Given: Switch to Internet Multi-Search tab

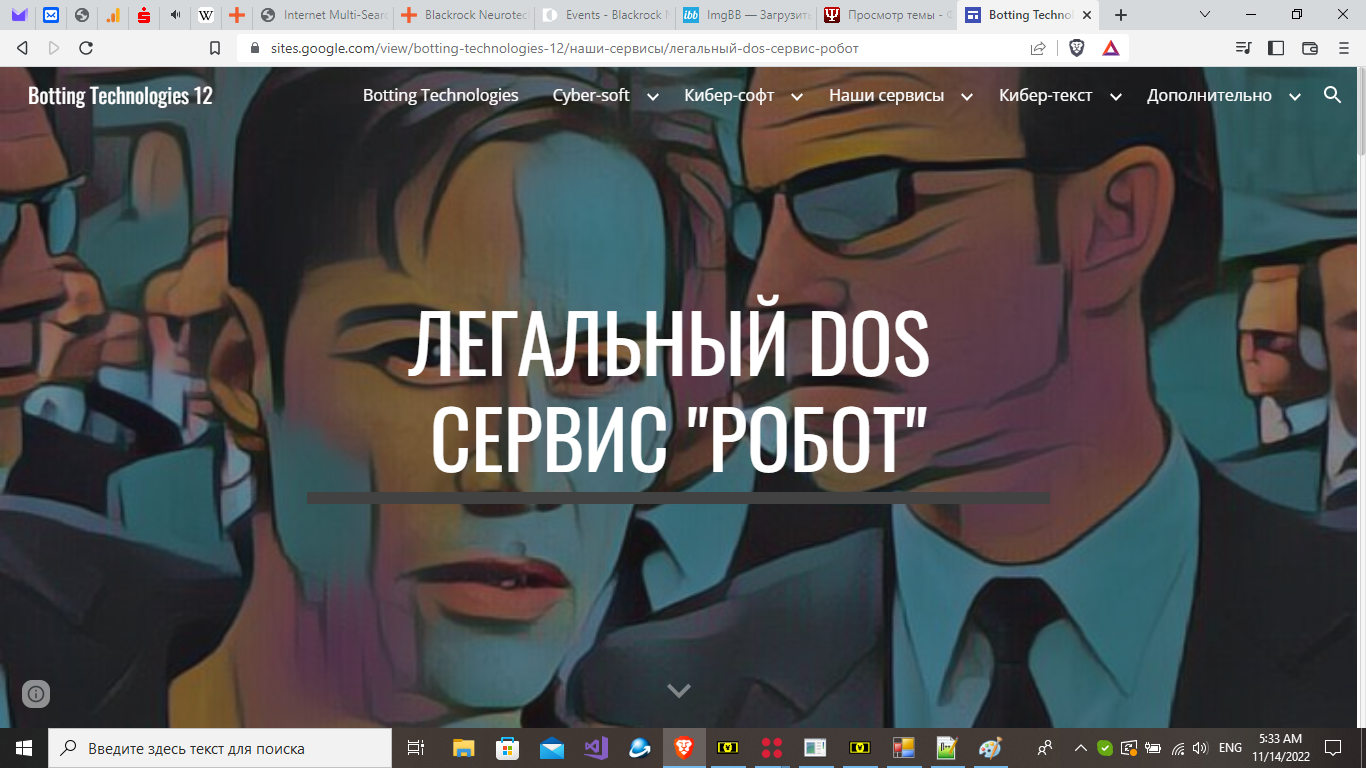Looking at the screenshot, I should click(x=323, y=15).
